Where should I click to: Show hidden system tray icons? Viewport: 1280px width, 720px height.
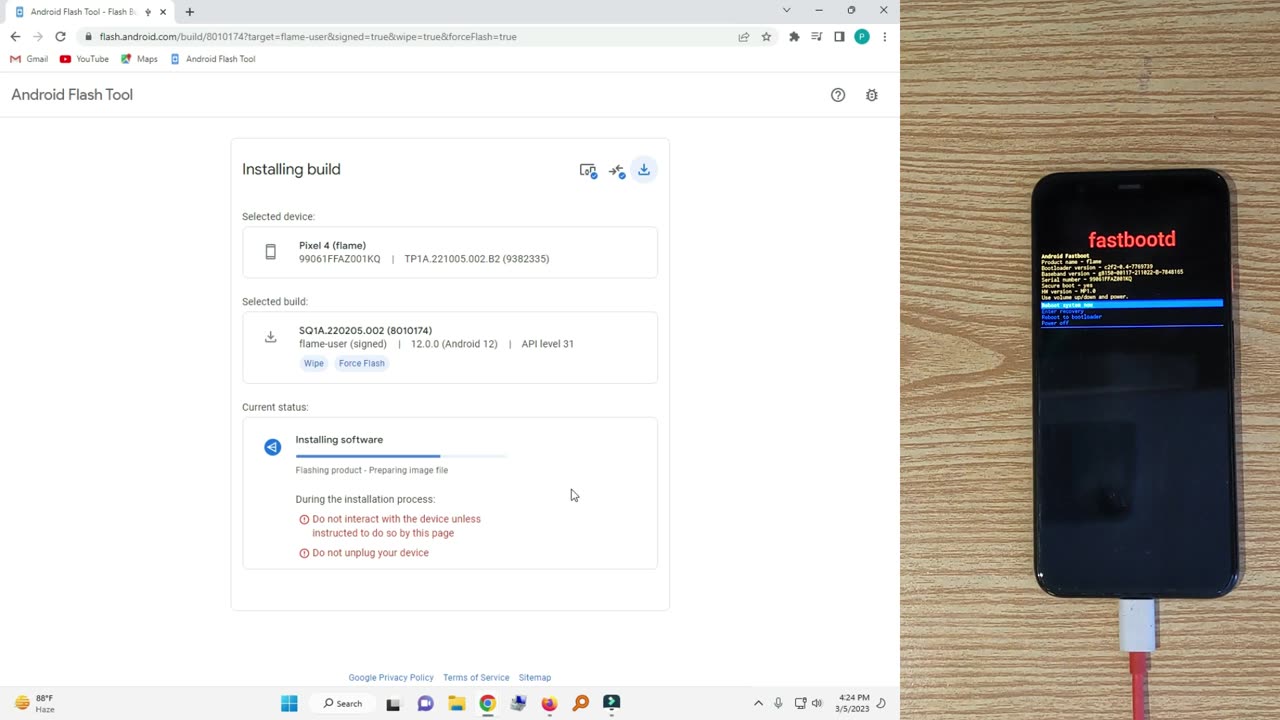tap(758, 703)
